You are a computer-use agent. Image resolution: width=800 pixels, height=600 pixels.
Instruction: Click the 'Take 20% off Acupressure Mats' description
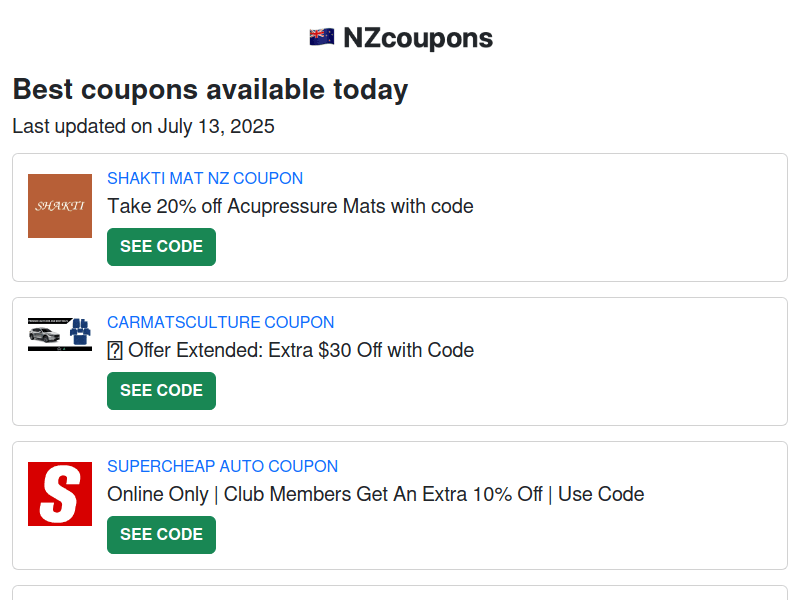(290, 206)
